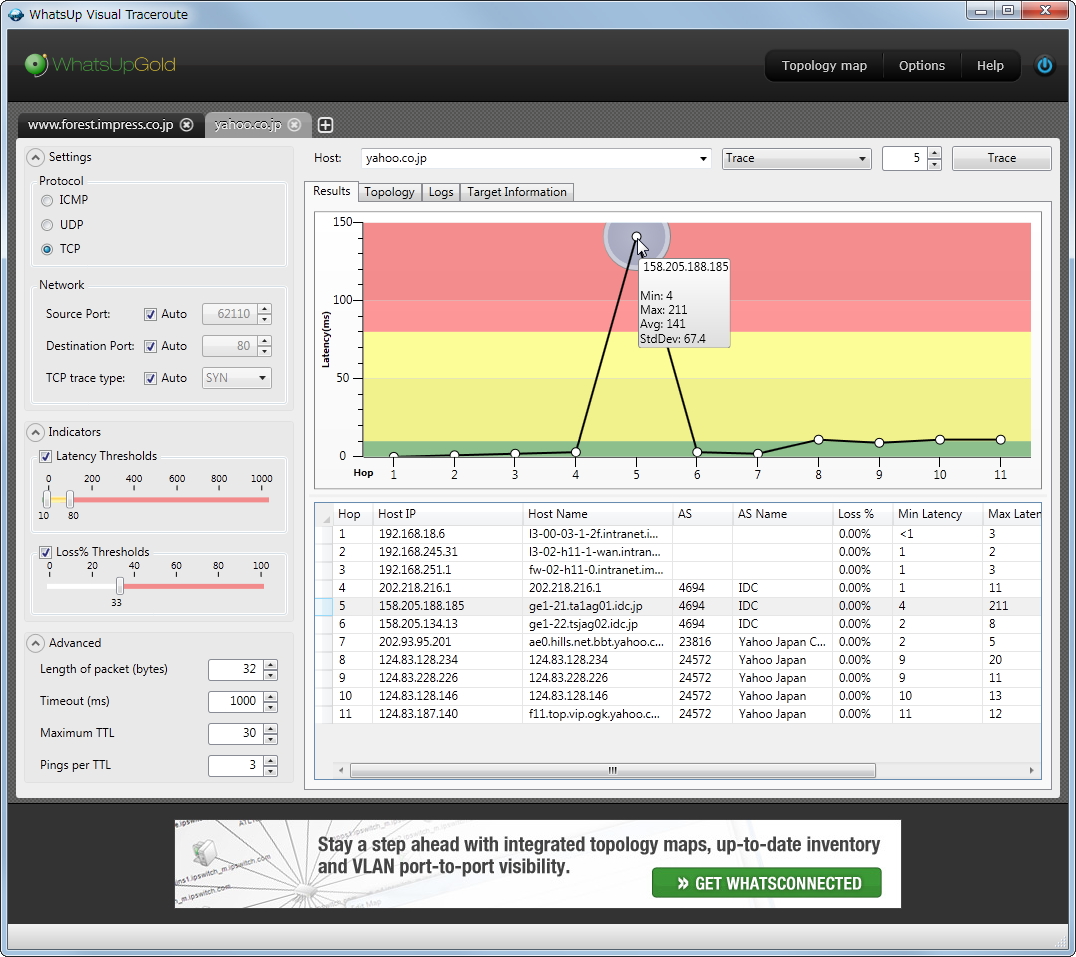Sort by the Host IP column header
Screen dimensions: 1076x957
click(447, 514)
